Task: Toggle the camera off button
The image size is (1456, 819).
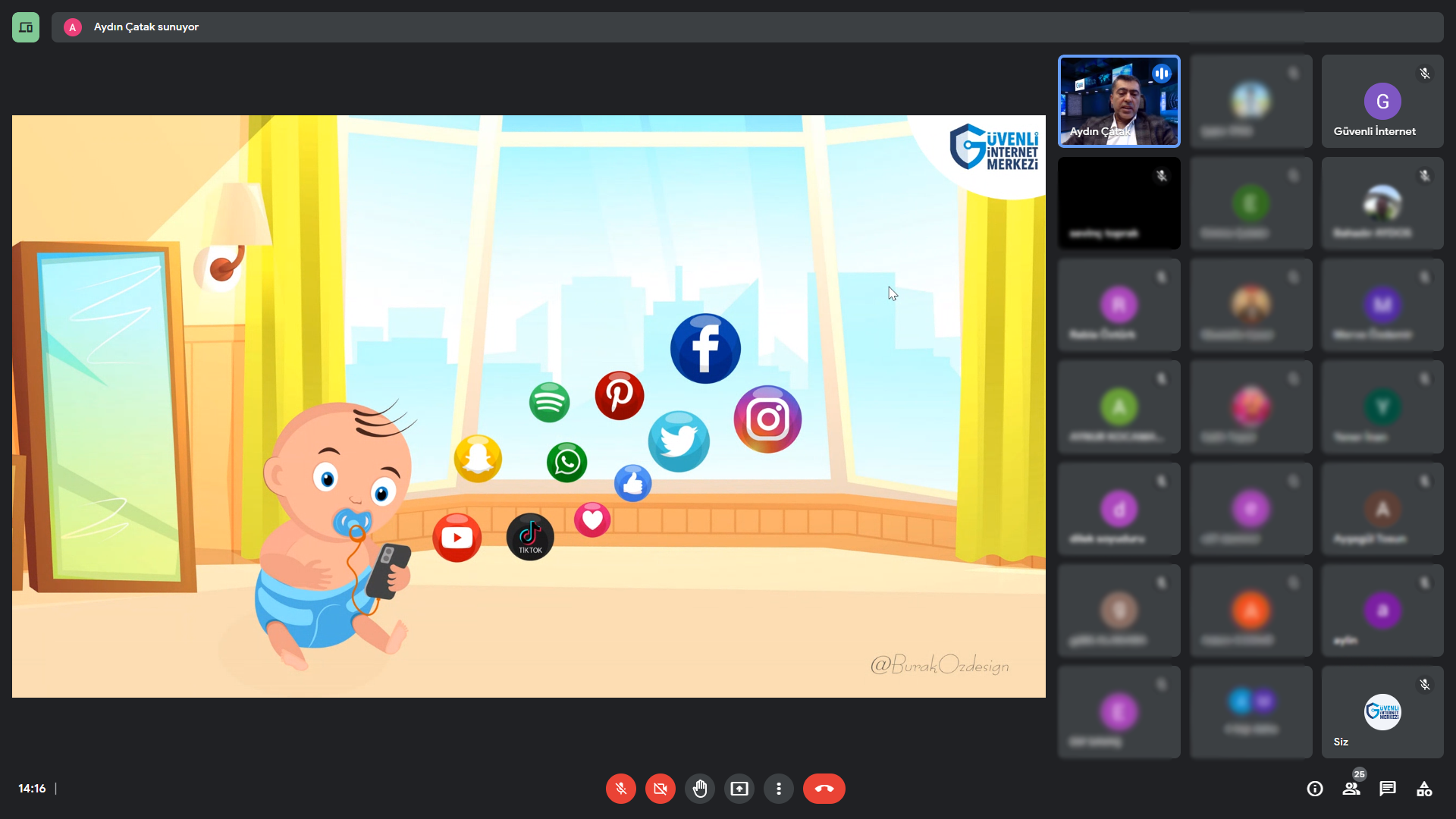Action: [x=660, y=789]
